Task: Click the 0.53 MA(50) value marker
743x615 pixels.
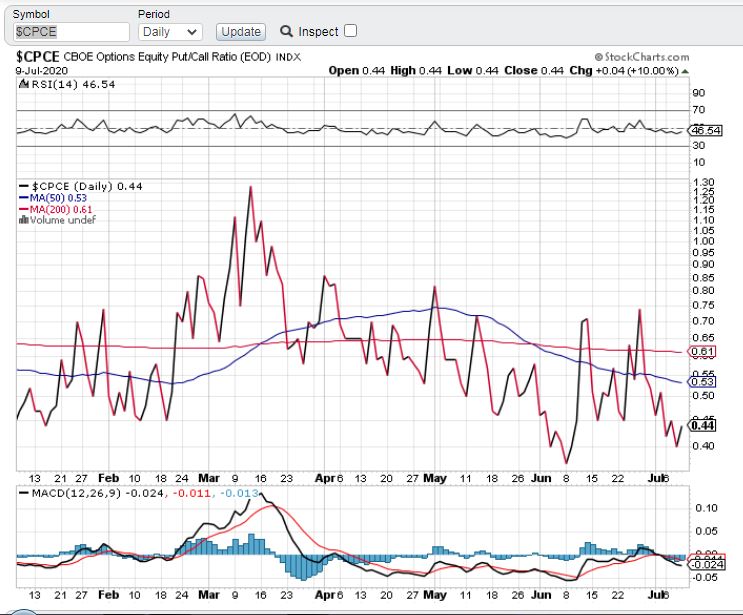Action: click(x=702, y=381)
